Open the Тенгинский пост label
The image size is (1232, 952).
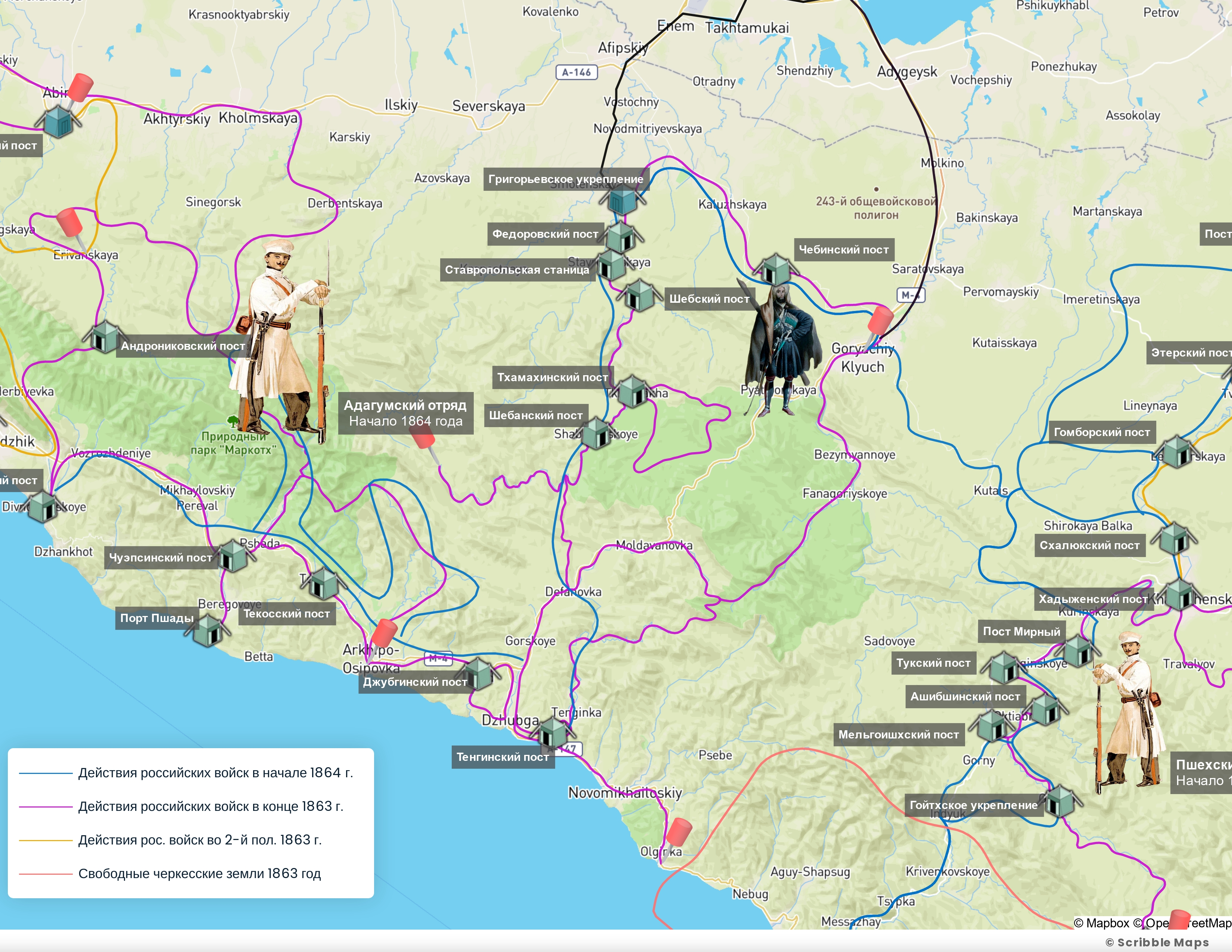[x=503, y=757]
